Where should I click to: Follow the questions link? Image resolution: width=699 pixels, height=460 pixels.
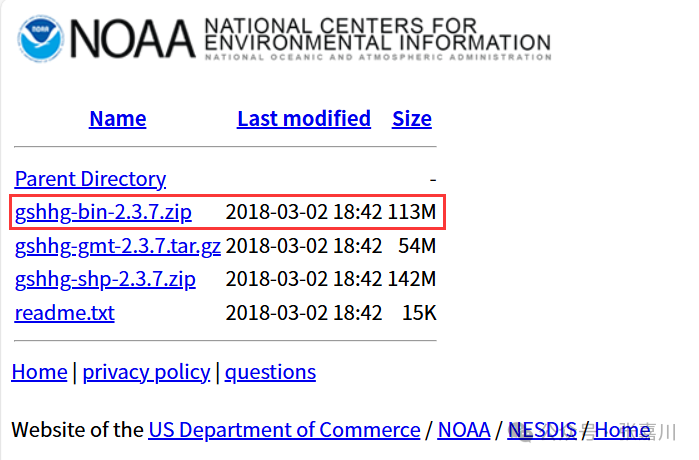tap(270, 373)
